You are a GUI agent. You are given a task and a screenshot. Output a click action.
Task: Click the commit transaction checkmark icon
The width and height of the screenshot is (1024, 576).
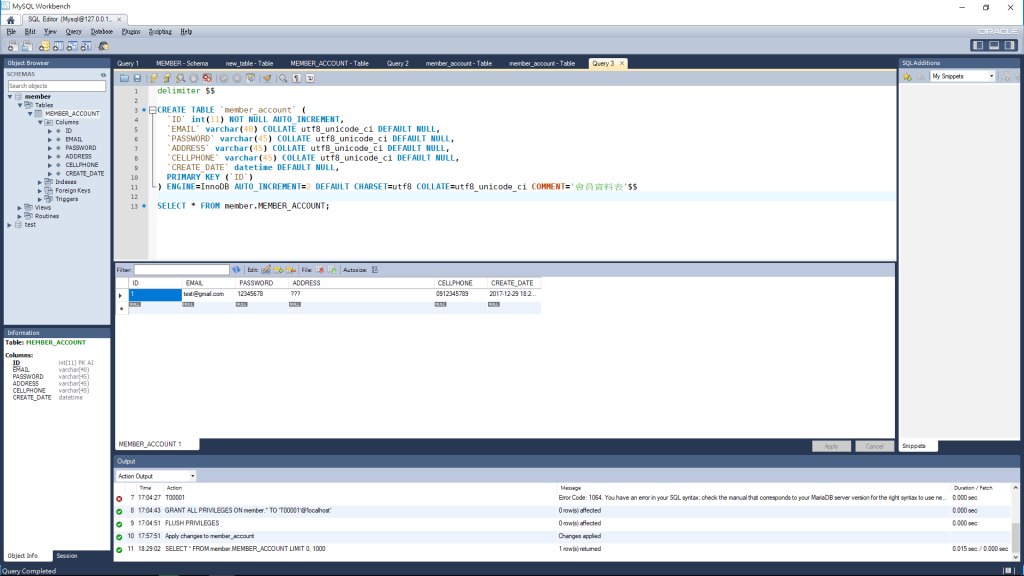point(224,78)
